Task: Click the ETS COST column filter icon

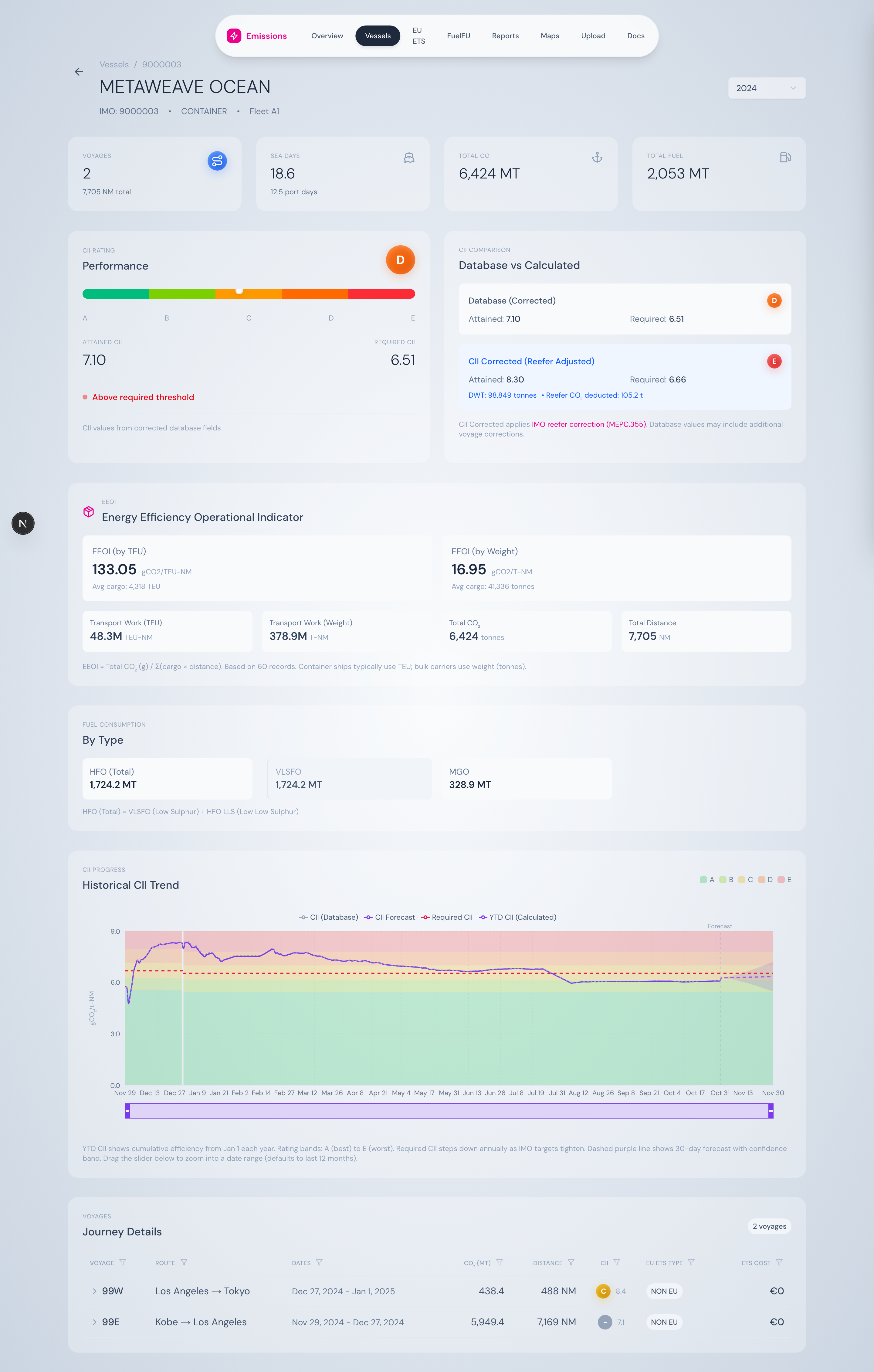Action: 779,1263
